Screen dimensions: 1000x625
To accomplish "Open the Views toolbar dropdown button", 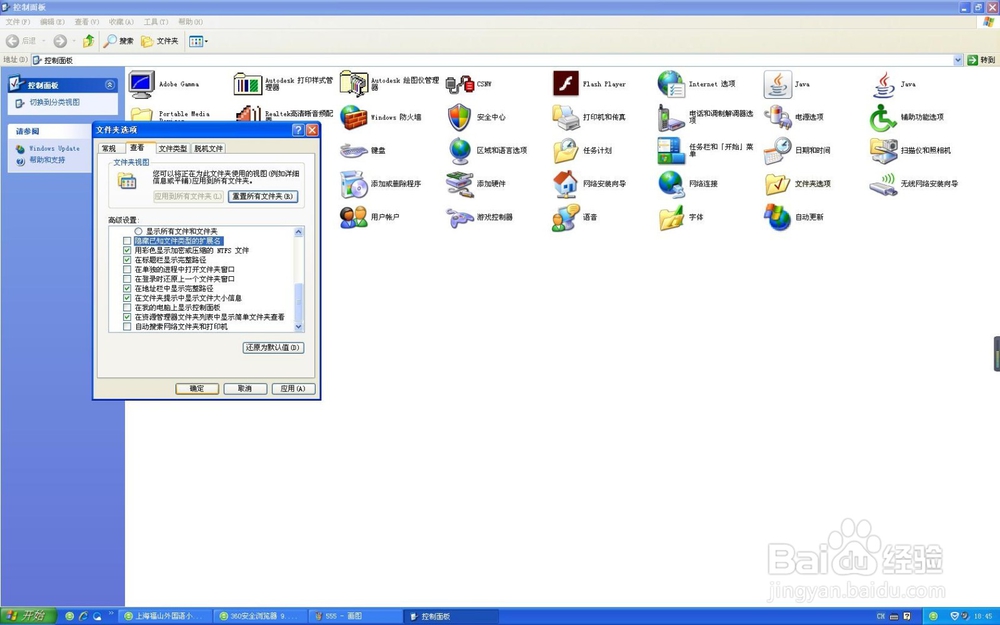I will (x=198, y=41).
